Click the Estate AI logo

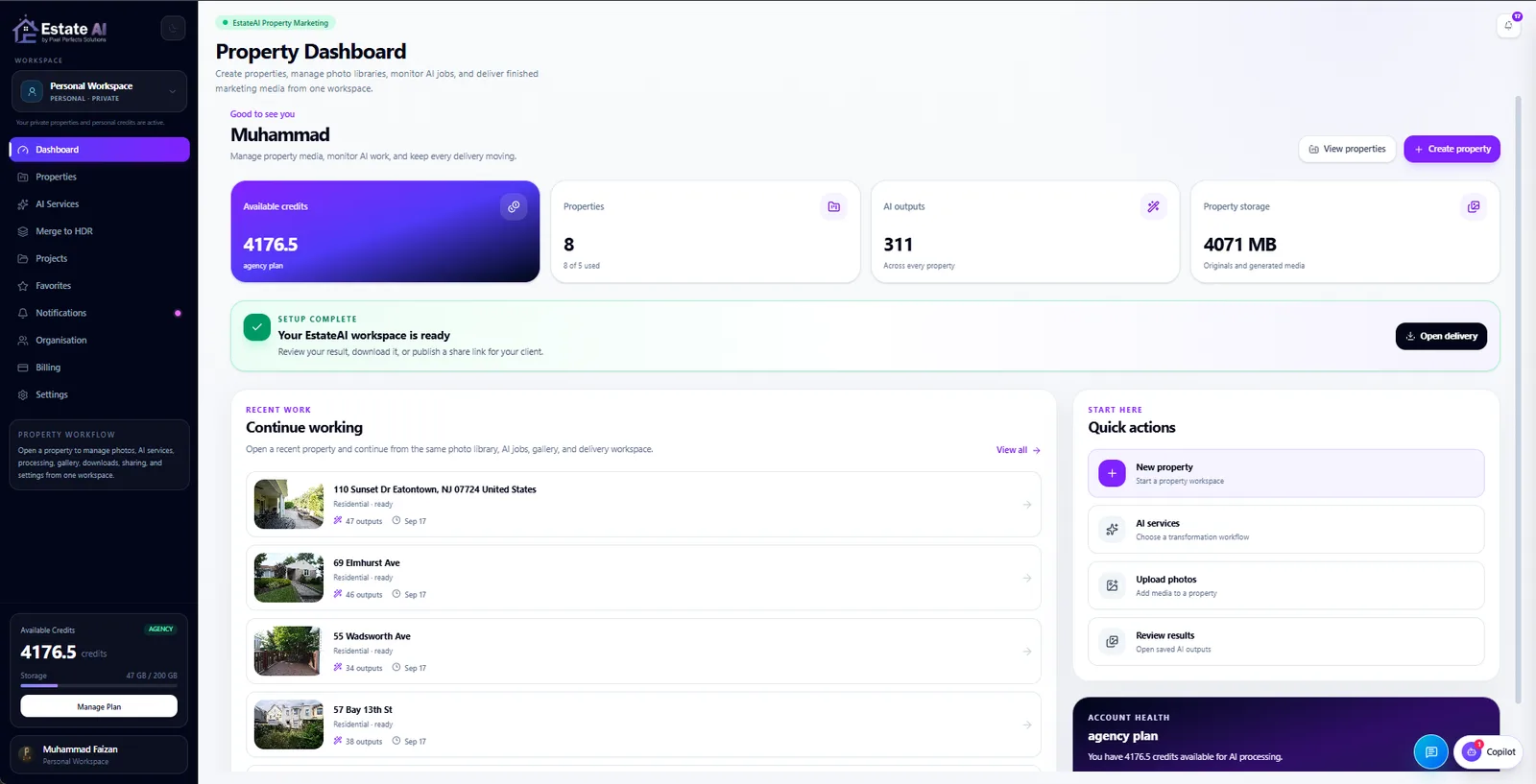pyautogui.click(x=60, y=31)
